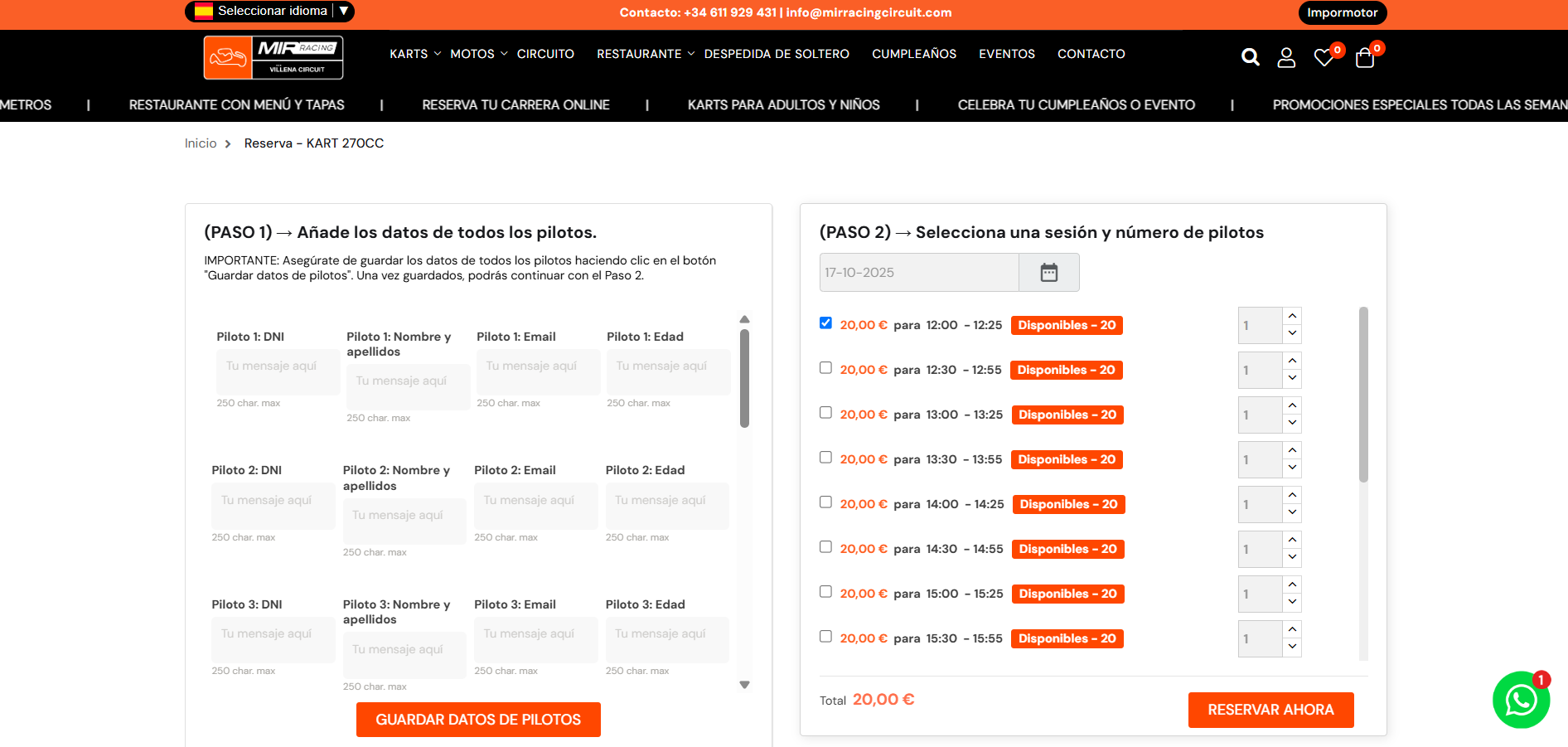Image resolution: width=1568 pixels, height=747 pixels.
Task: Go to the CUMPLEAÑOS menu item
Action: (913, 54)
